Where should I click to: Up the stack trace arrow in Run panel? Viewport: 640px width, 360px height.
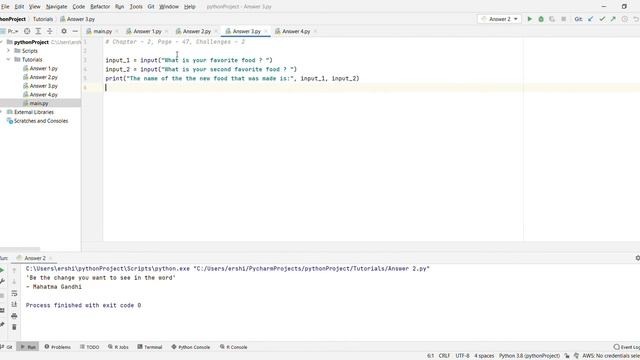(14, 270)
